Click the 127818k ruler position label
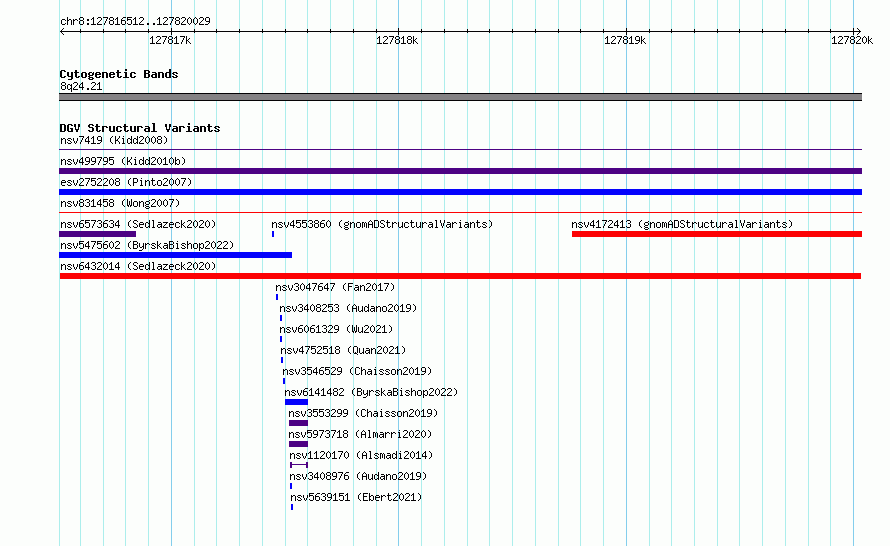 coord(397,40)
